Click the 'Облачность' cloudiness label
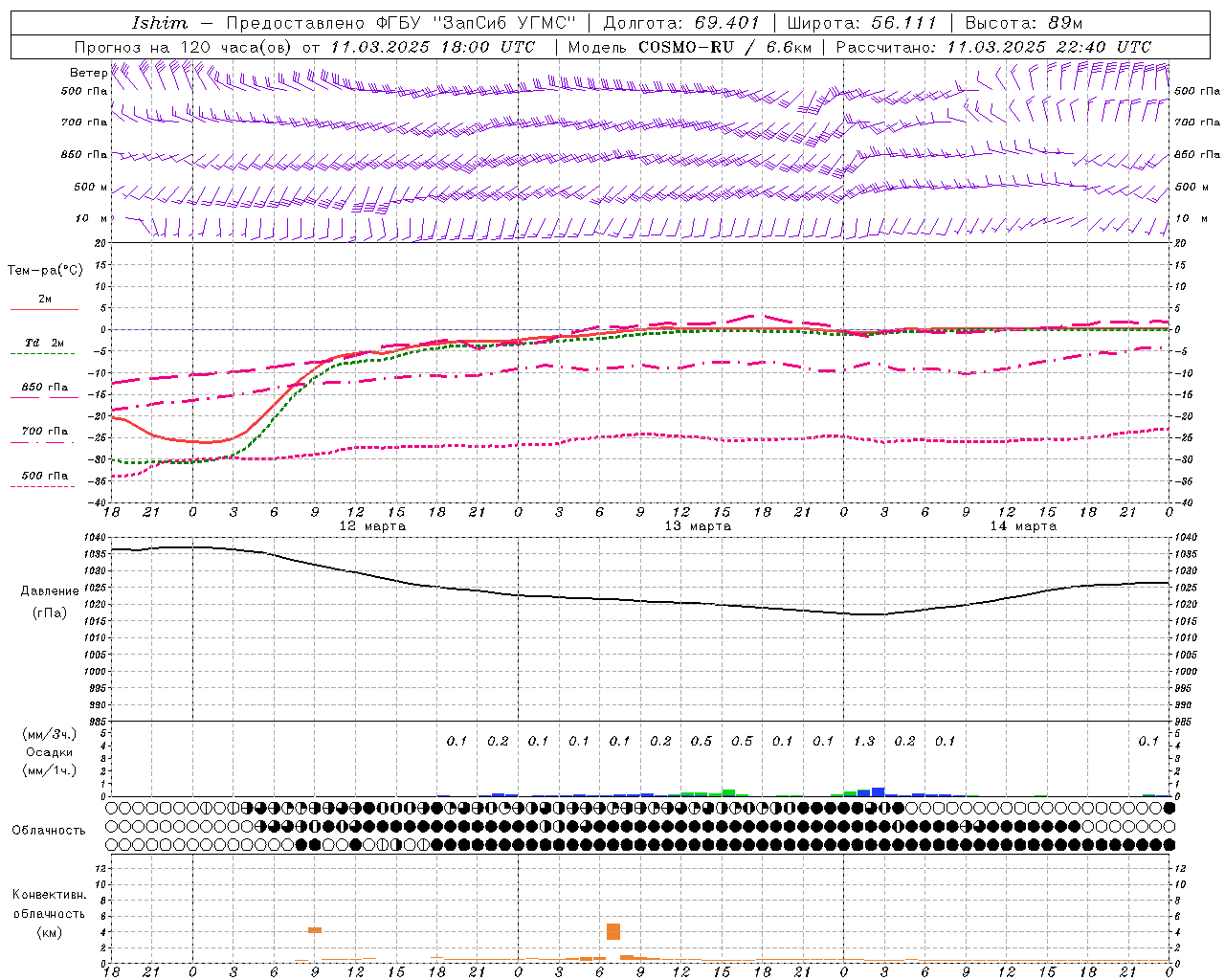Screen dimensions: 1225x980 (x=49, y=831)
